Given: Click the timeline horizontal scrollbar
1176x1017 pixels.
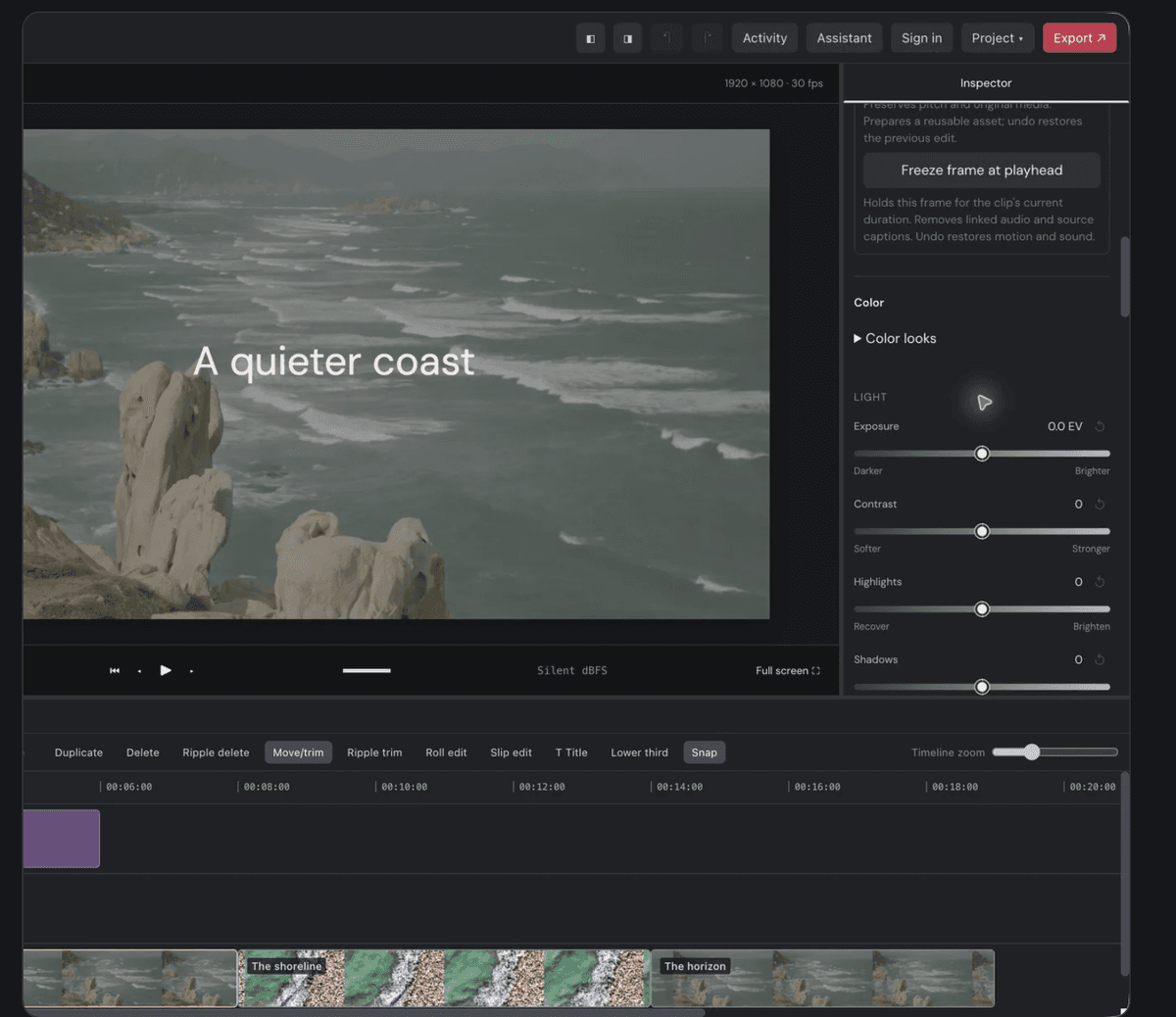Looking at the screenshot, I should [364, 1012].
